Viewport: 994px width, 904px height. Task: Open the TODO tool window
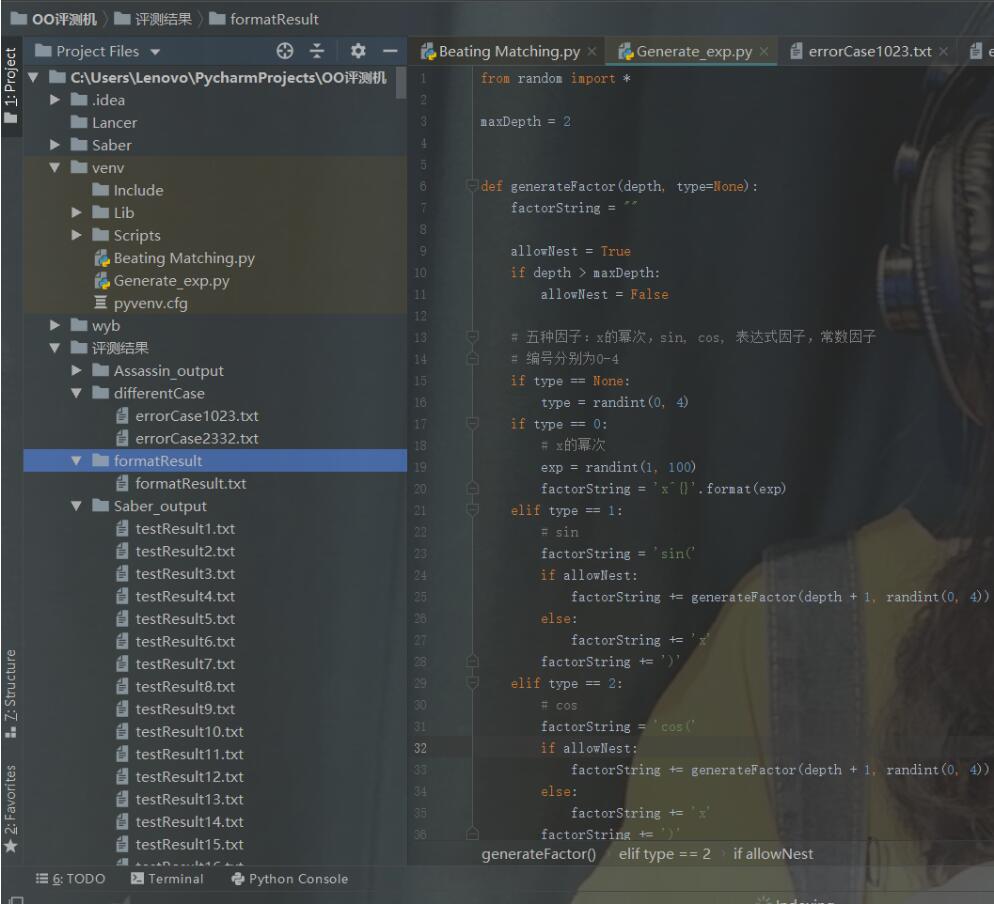[x=70, y=879]
